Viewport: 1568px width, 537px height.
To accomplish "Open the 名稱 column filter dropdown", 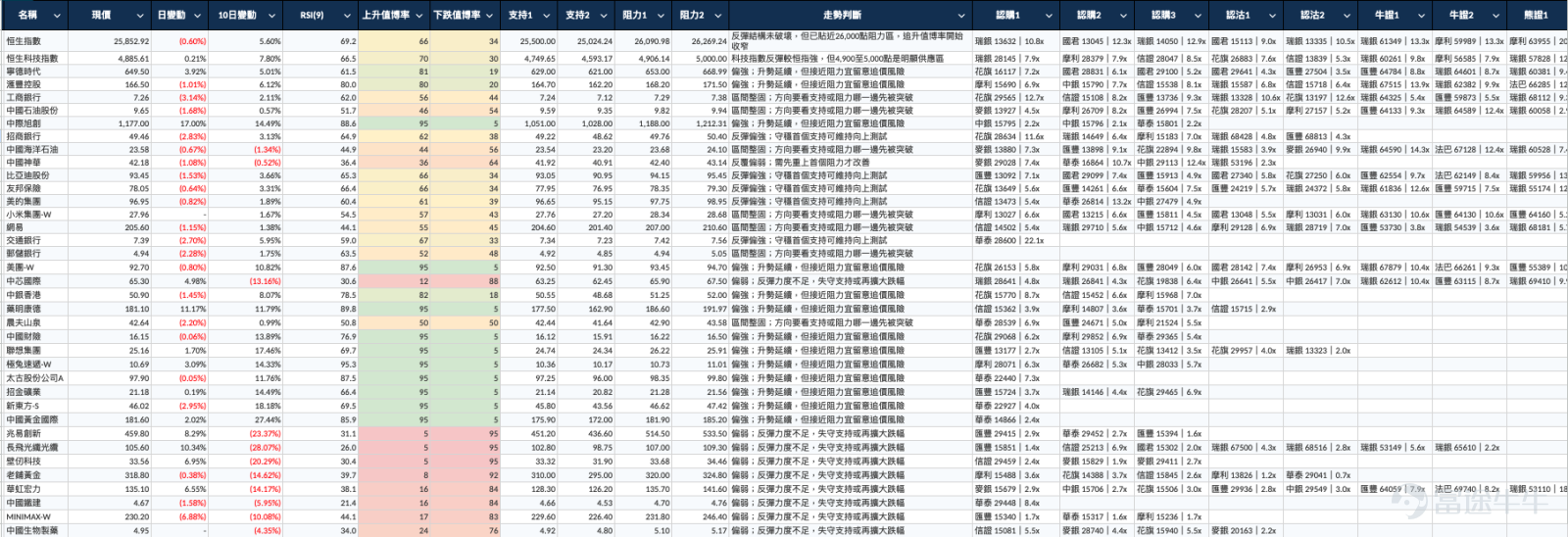I will tap(57, 16).
